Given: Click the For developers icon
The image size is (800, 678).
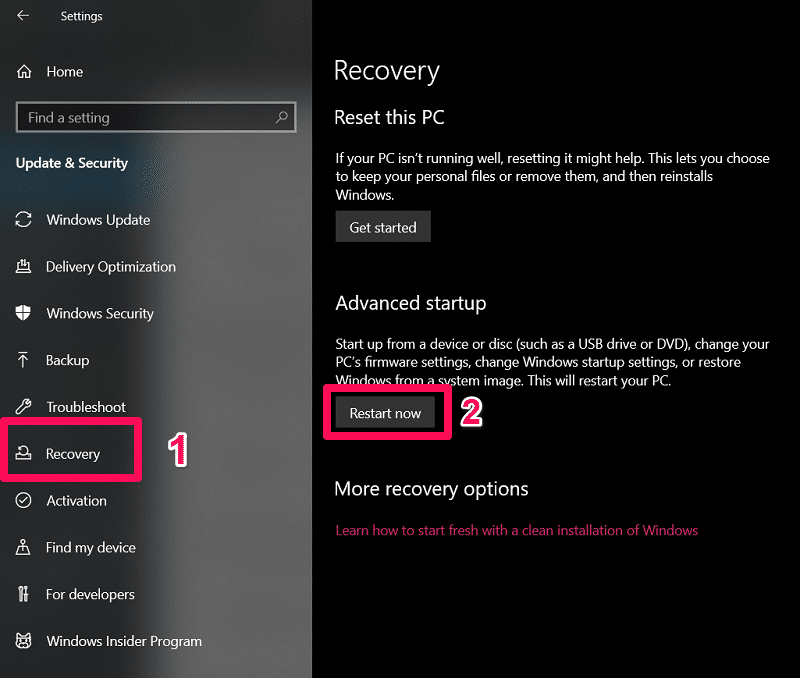Looking at the screenshot, I should coord(24,594).
